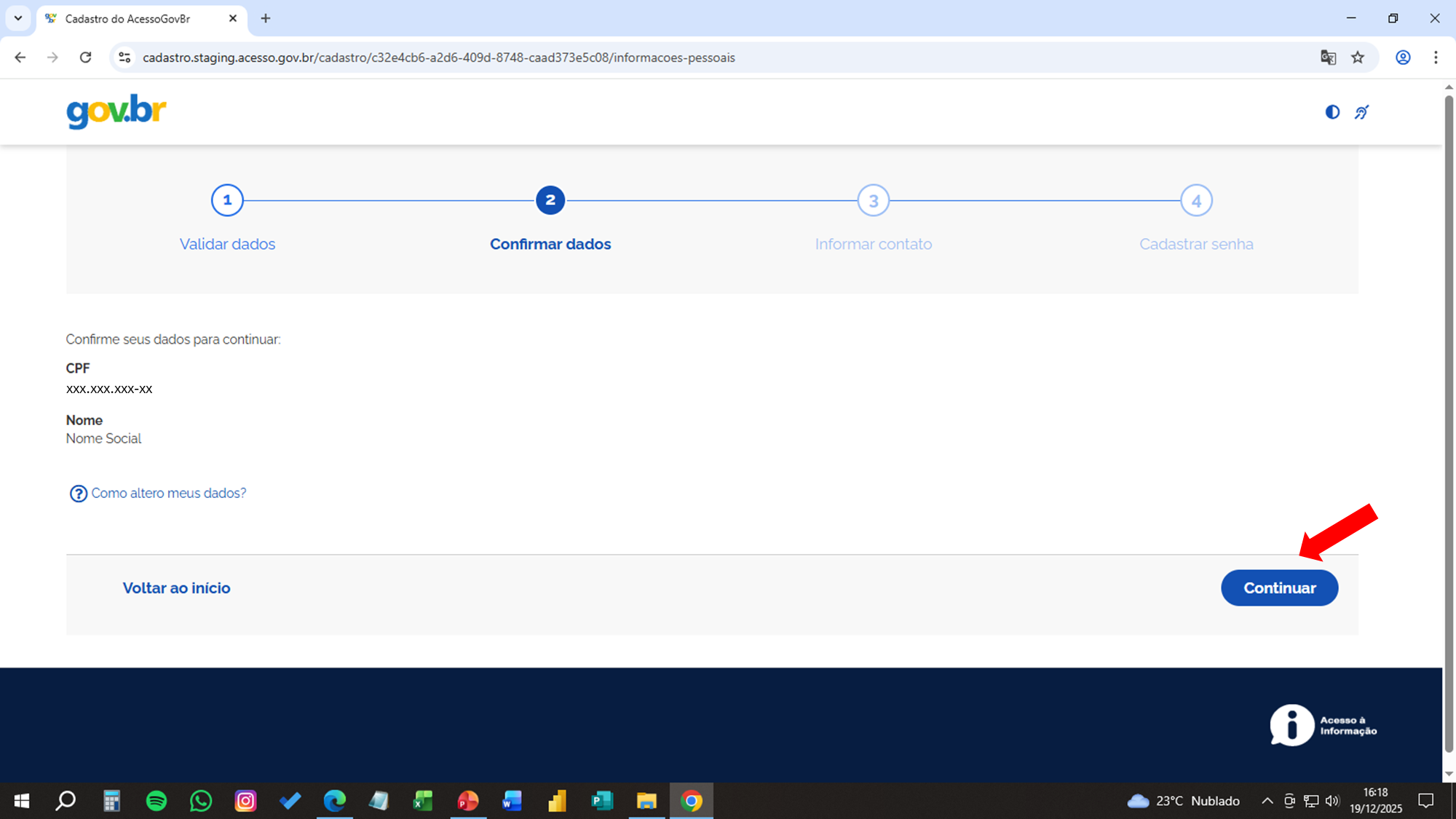The width and height of the screenshot is (1456, 819).
Task: Open VLibras sign language accessibility icon
Action: 1361,112
